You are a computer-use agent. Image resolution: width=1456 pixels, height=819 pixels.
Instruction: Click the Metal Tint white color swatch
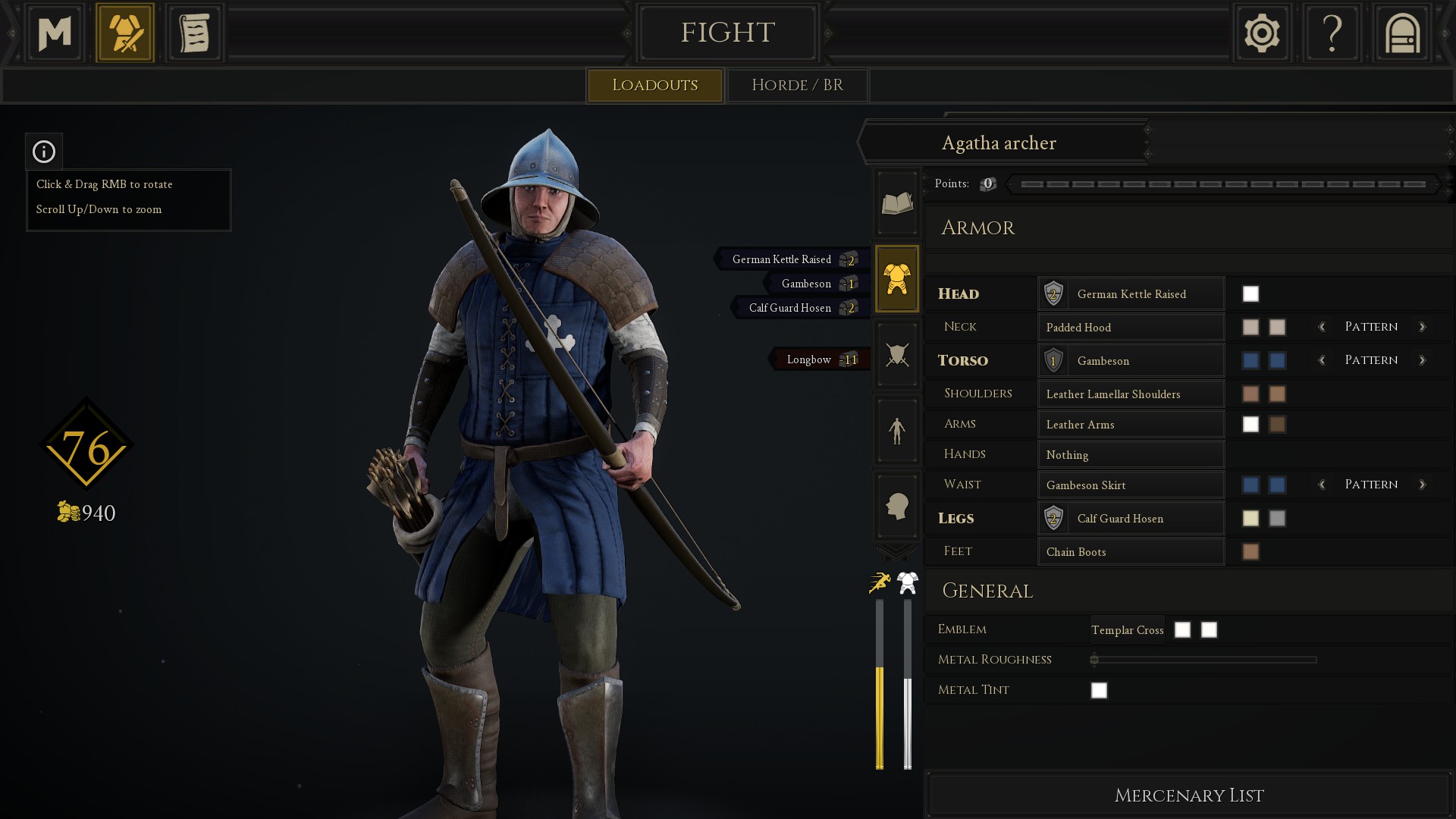click(1099, 690)
